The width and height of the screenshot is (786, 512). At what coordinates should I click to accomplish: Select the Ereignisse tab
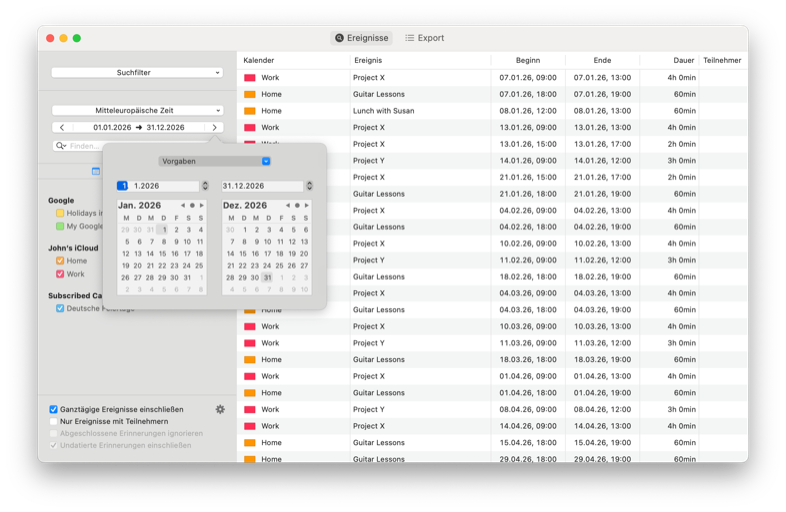362,38
